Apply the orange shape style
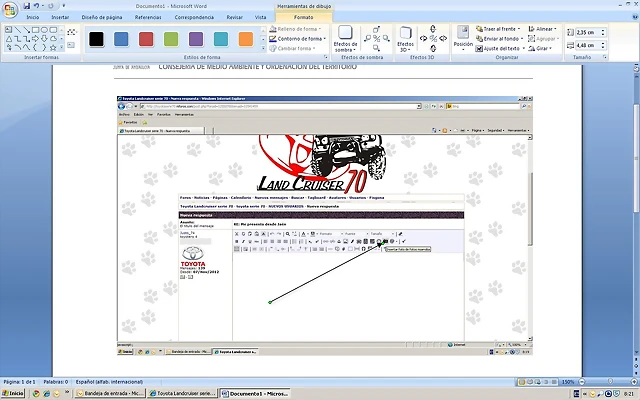The image size is (640, 400). 246,39
